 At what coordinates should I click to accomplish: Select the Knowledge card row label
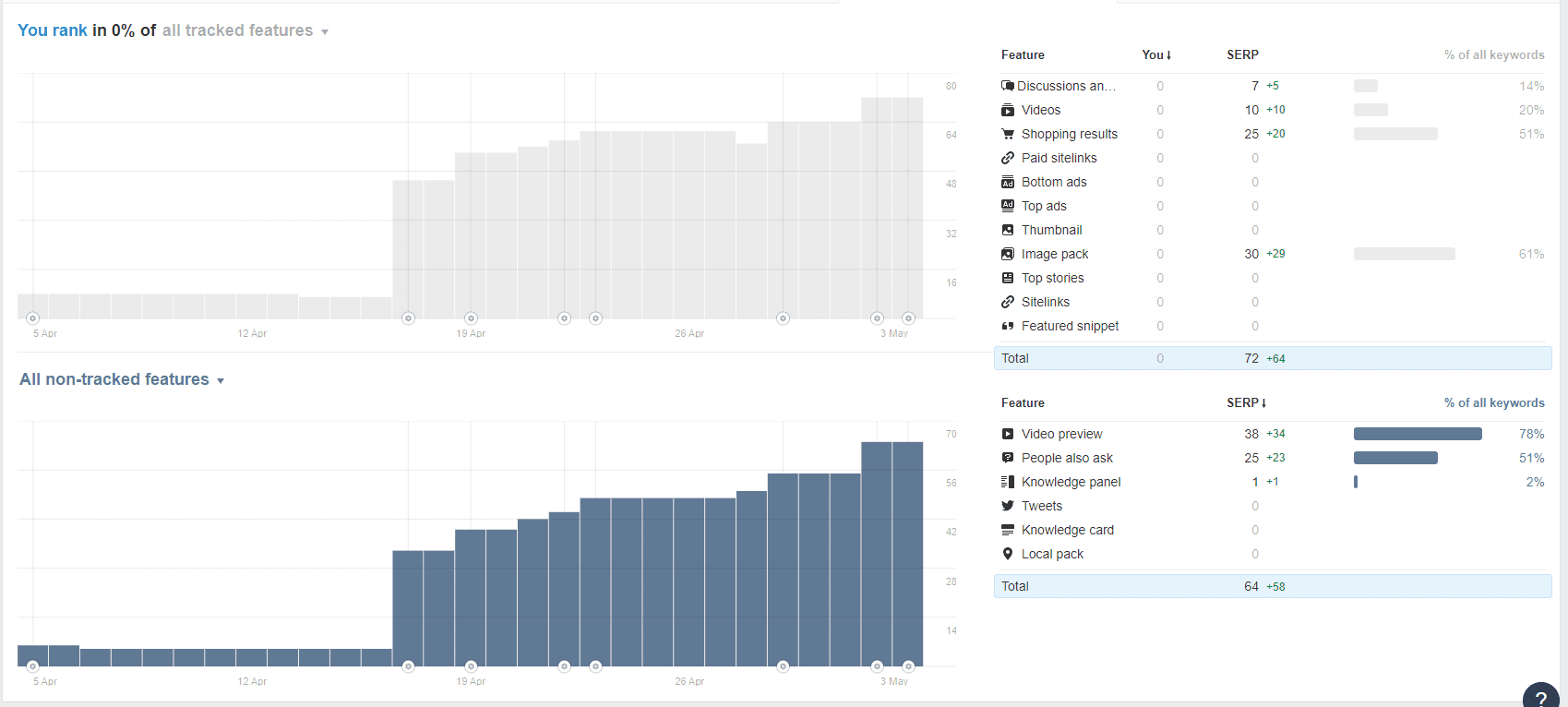[x=1068, y=530]
